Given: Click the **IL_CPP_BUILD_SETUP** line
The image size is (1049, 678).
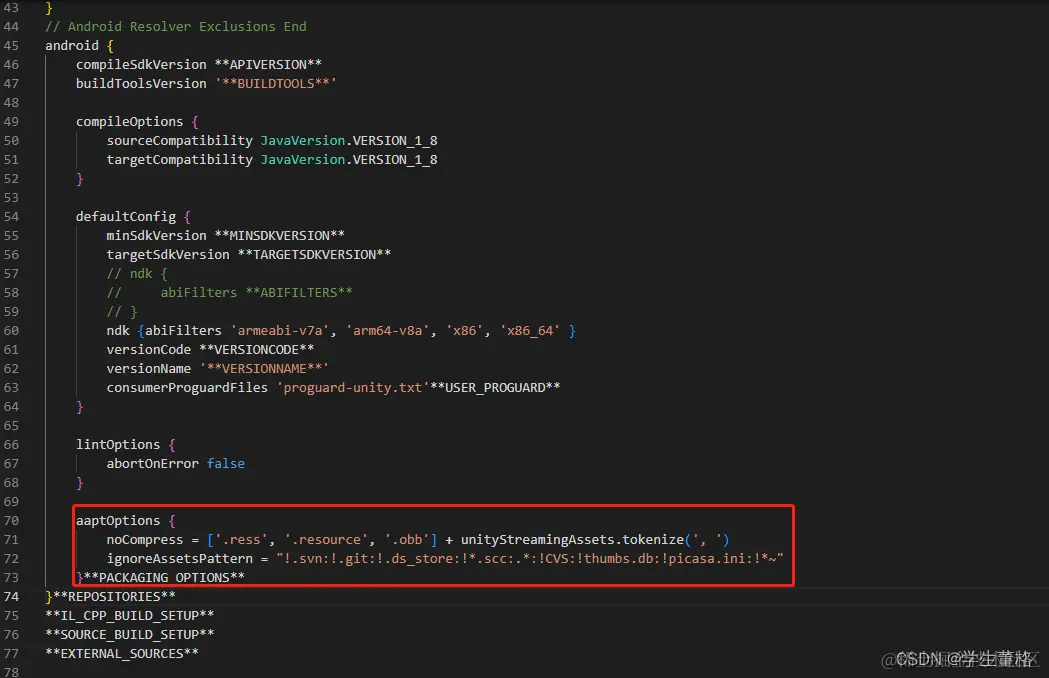Looking at the screenshot, I should 130,615.
